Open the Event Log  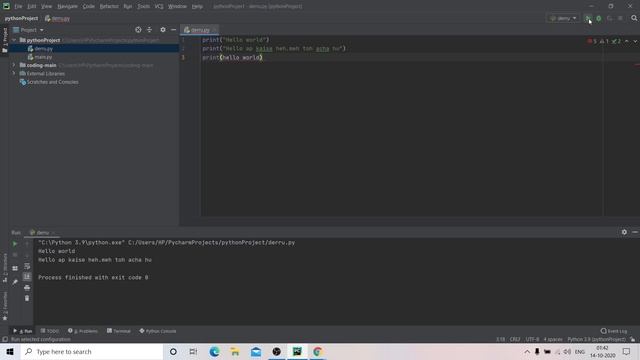click(614, 331)
